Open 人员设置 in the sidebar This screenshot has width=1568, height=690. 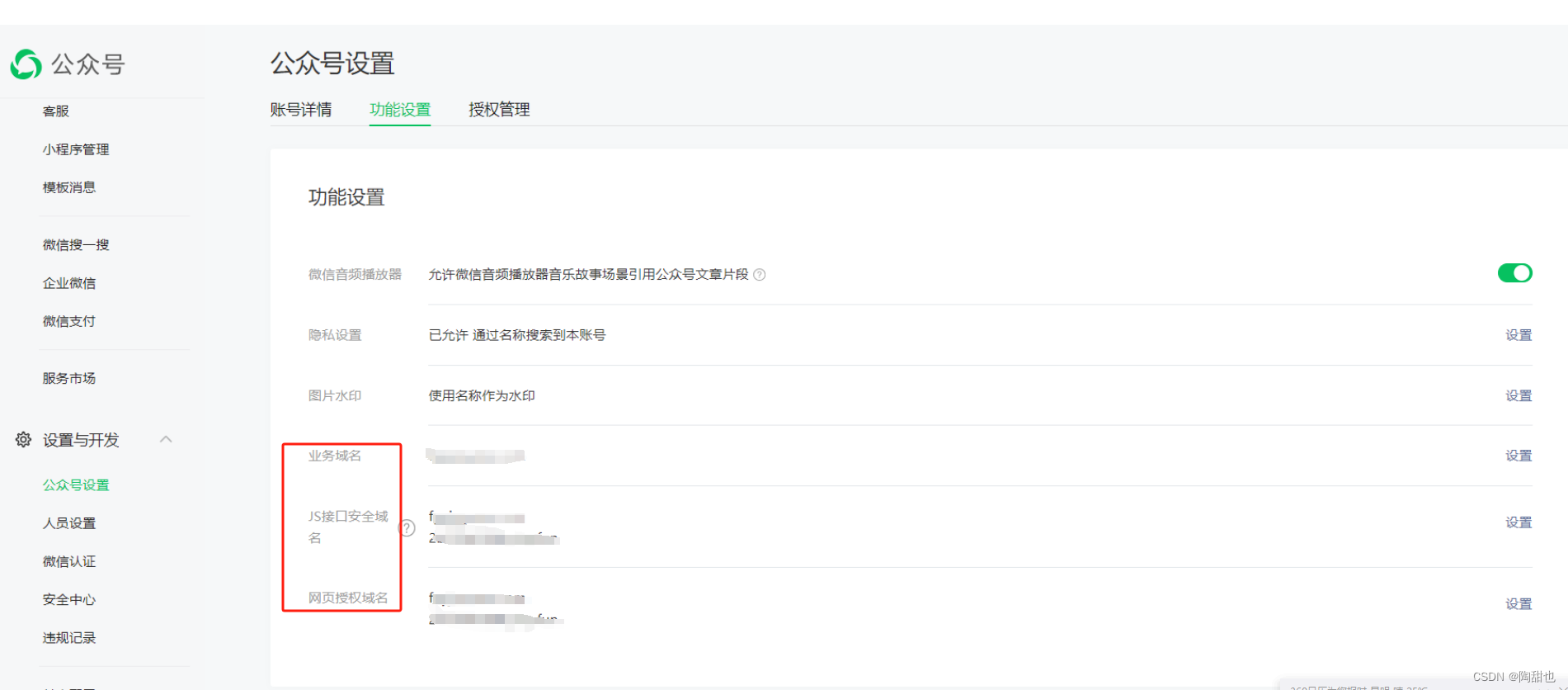coord(69,523)
